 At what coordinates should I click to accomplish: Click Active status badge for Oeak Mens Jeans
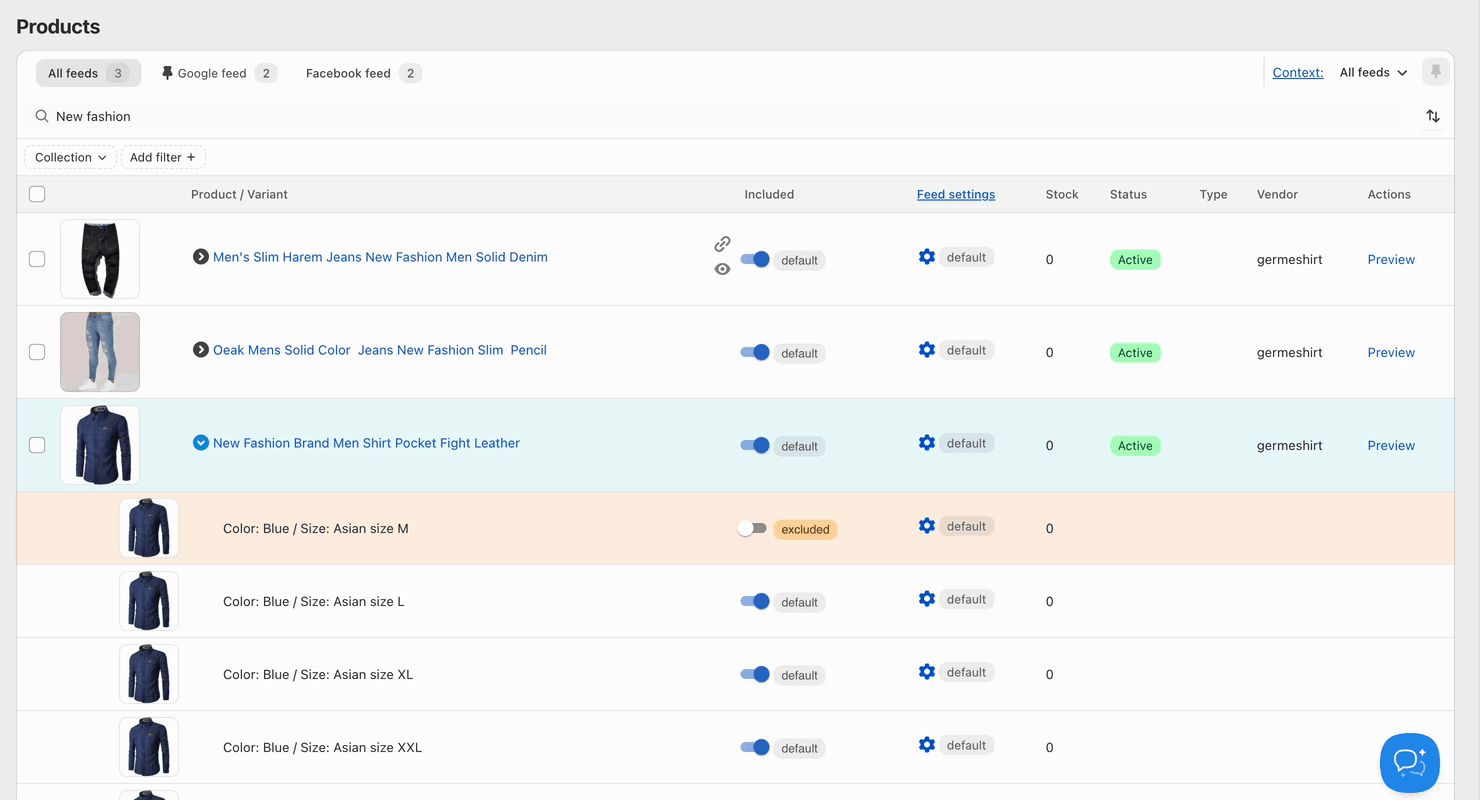[x=1135, y=353]
